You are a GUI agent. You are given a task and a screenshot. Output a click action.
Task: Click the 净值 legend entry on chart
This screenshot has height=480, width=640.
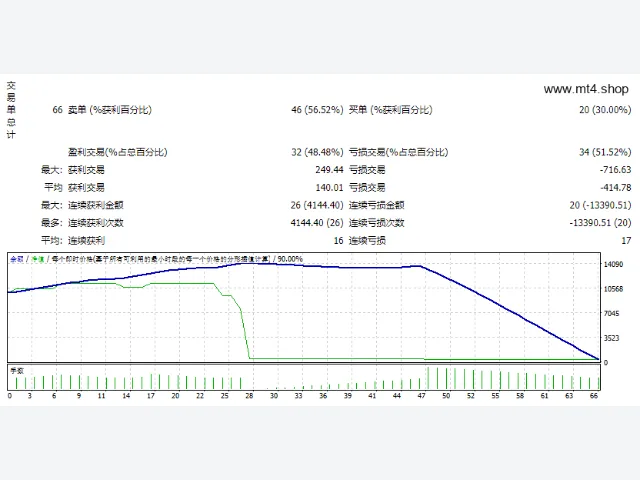(x=38, y=259)
